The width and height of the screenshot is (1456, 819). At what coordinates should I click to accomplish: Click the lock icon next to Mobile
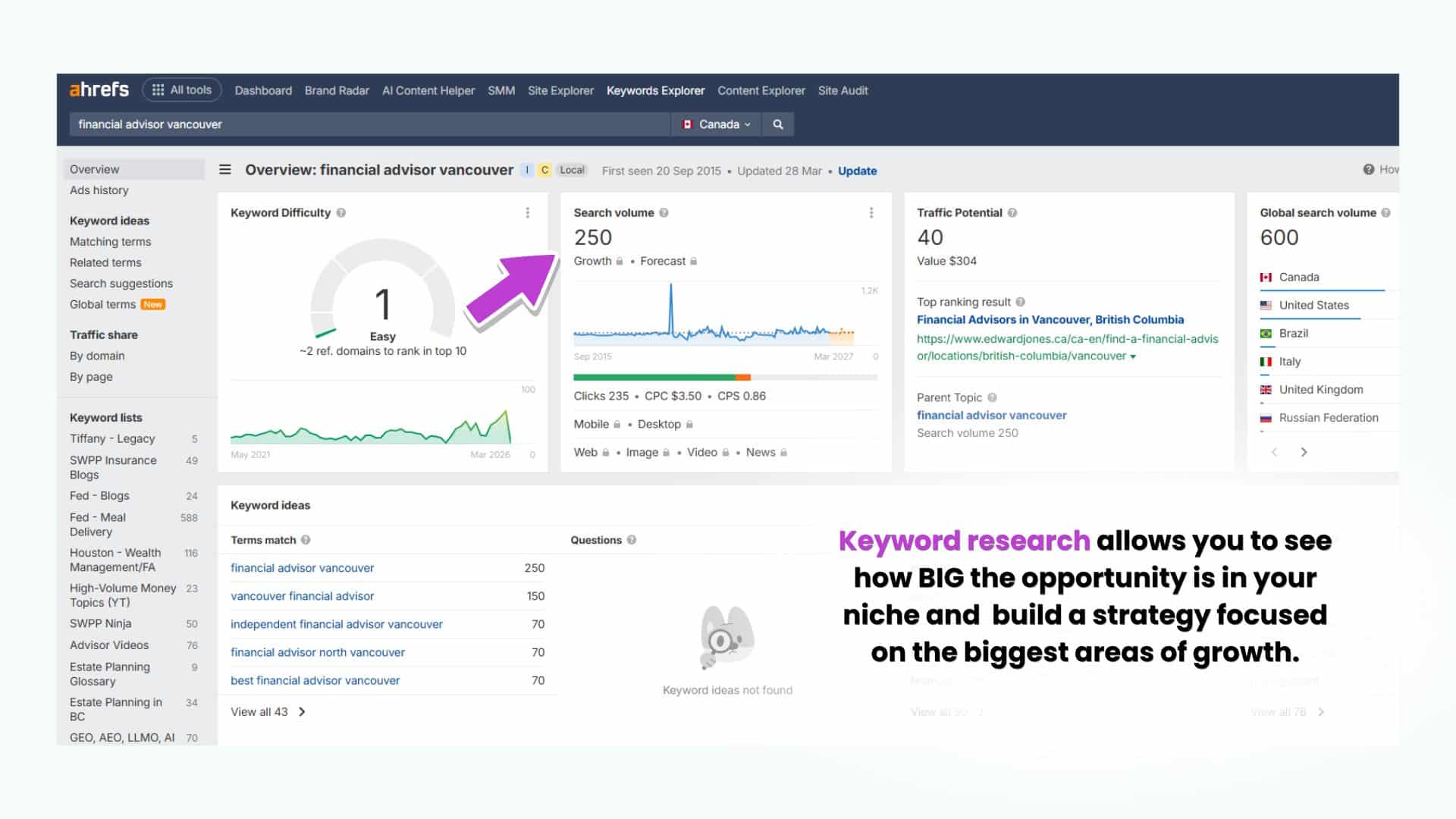click(616, 424)
